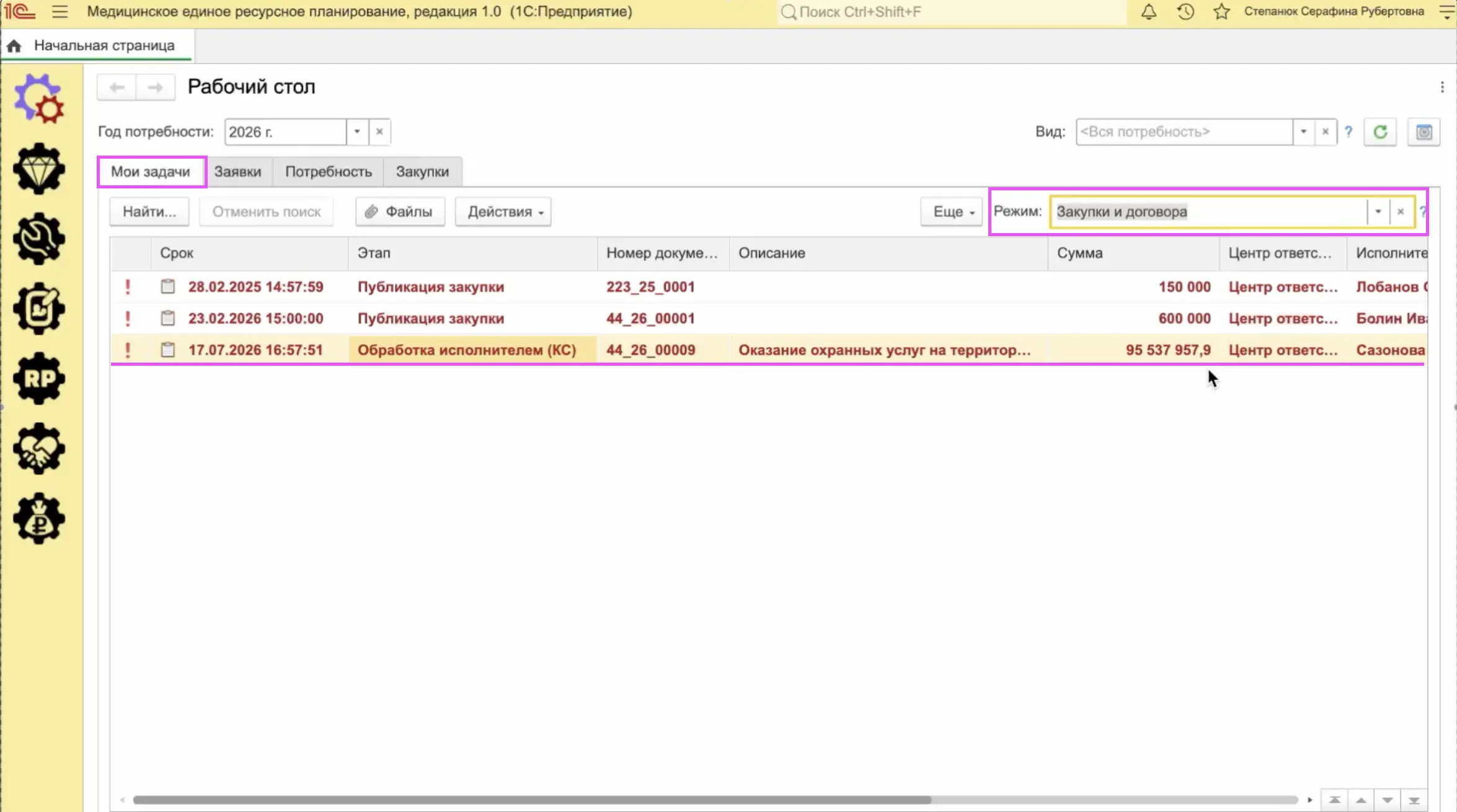Expand the Режим dropdown arrow
Image resolution: width=1457 pixels, height=812 pixels.
point(1378,211)
